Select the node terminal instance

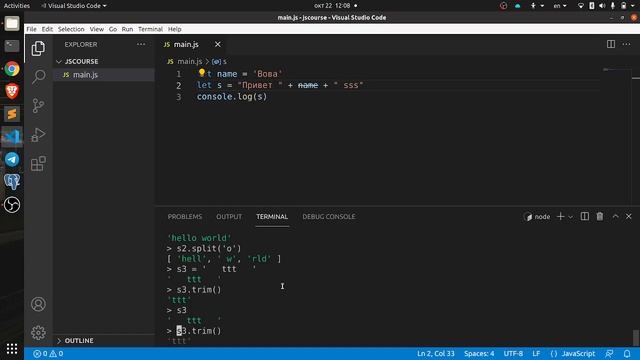pyautogui.click(x=538, y=217)
